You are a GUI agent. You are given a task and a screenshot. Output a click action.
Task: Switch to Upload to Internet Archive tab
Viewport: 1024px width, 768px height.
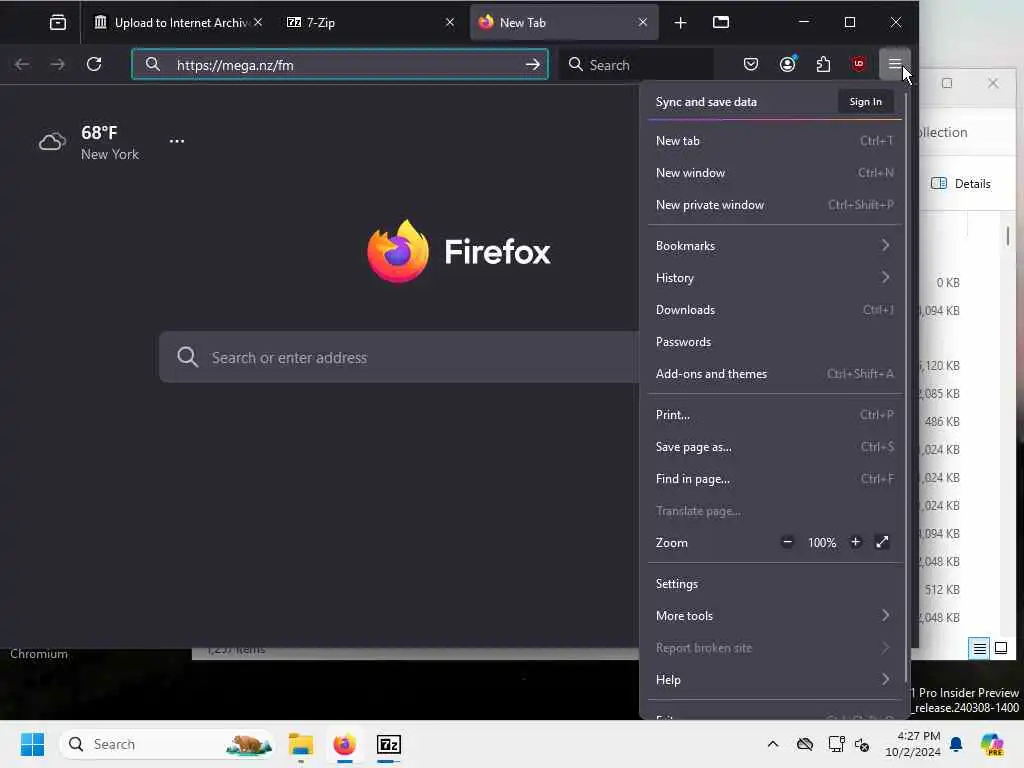click(176, 23)
